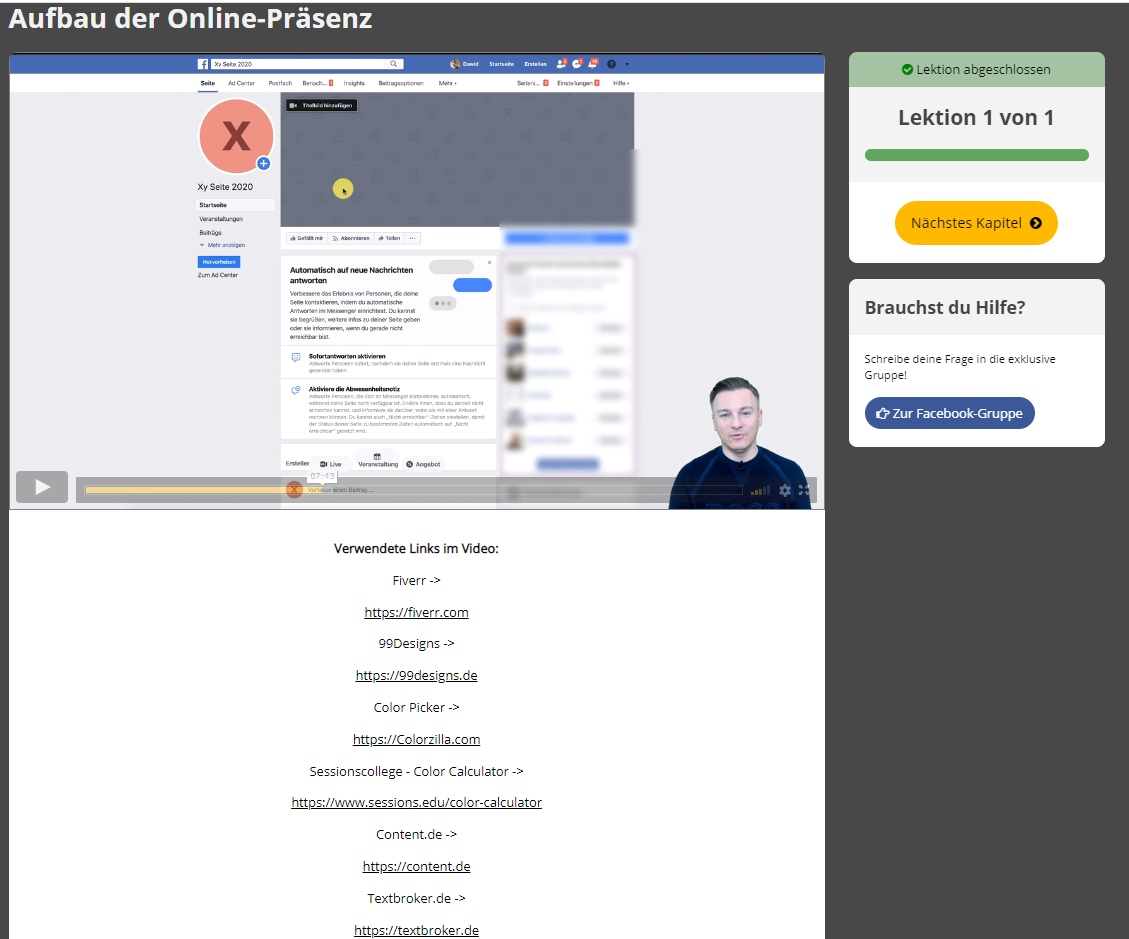Switch the video to fullscreen

(x=804, y=490)
